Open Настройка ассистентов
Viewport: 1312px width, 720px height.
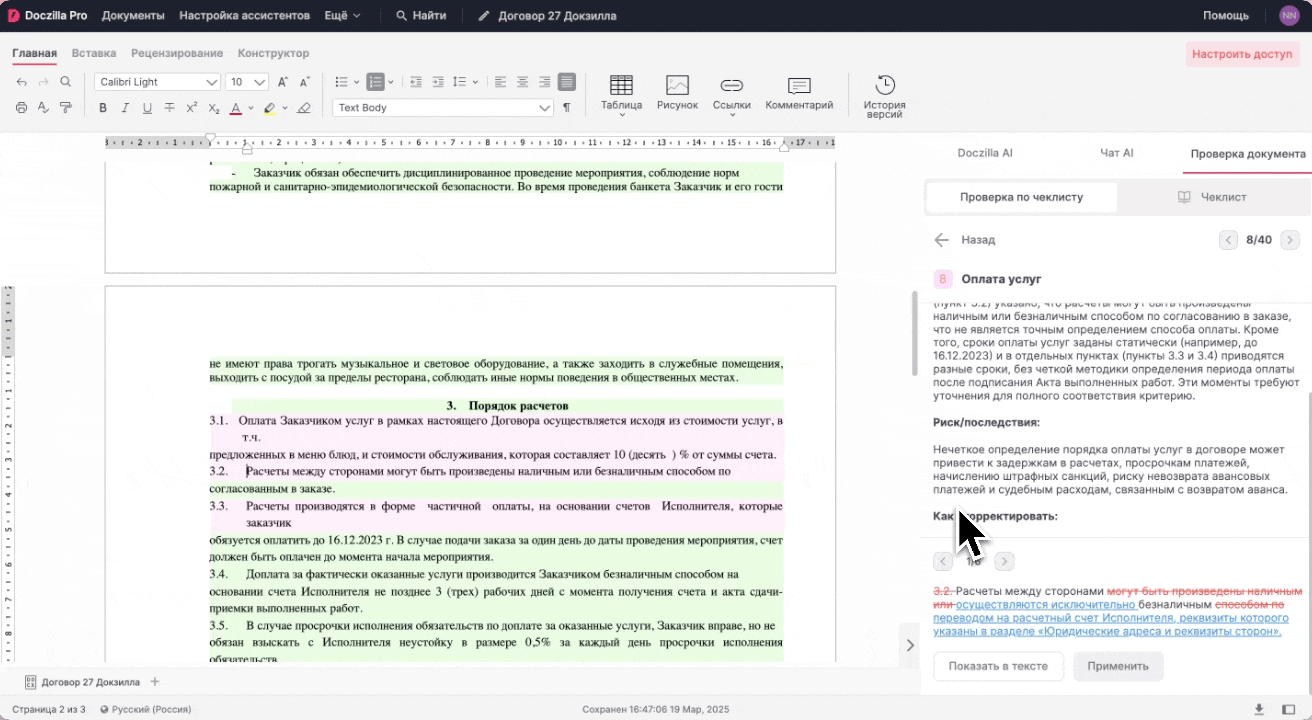(x=245, y=16)
